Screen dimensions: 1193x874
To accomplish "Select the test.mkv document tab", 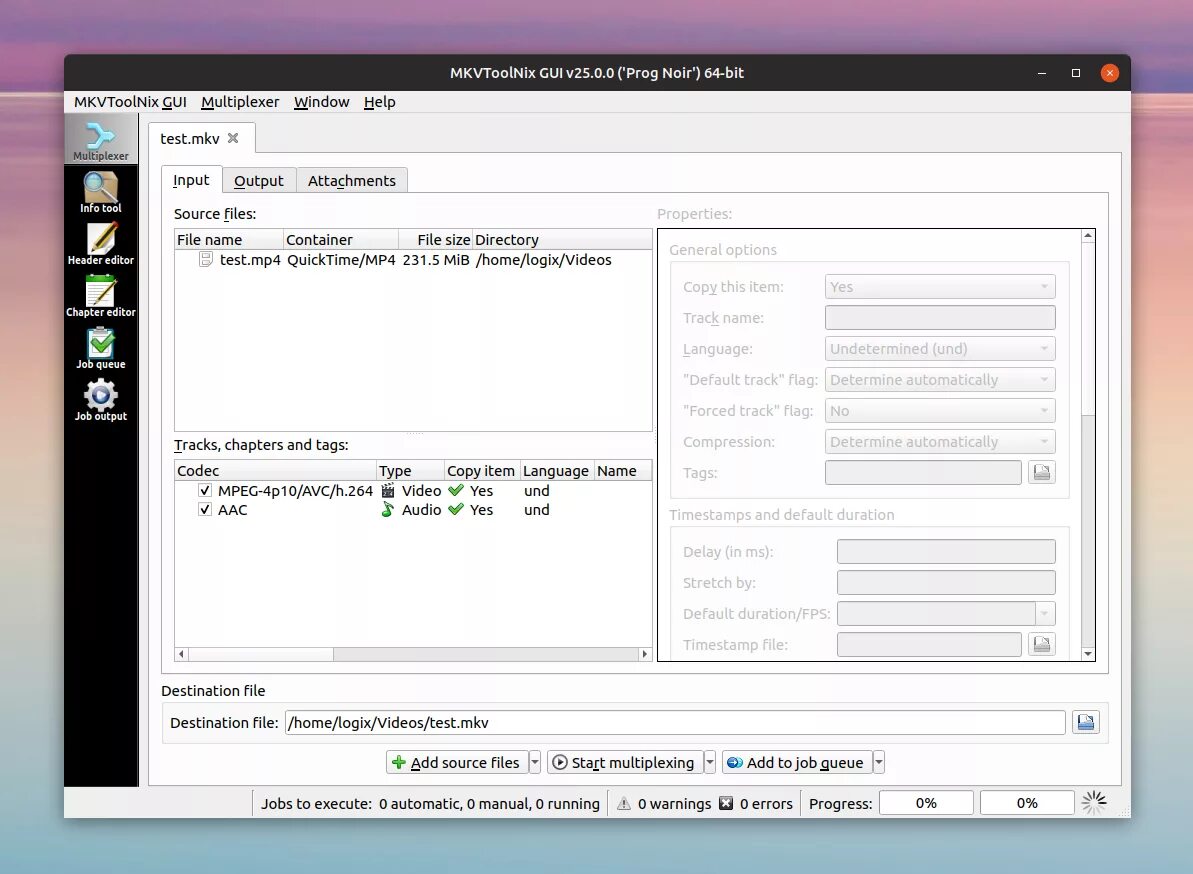I will 201,138.
